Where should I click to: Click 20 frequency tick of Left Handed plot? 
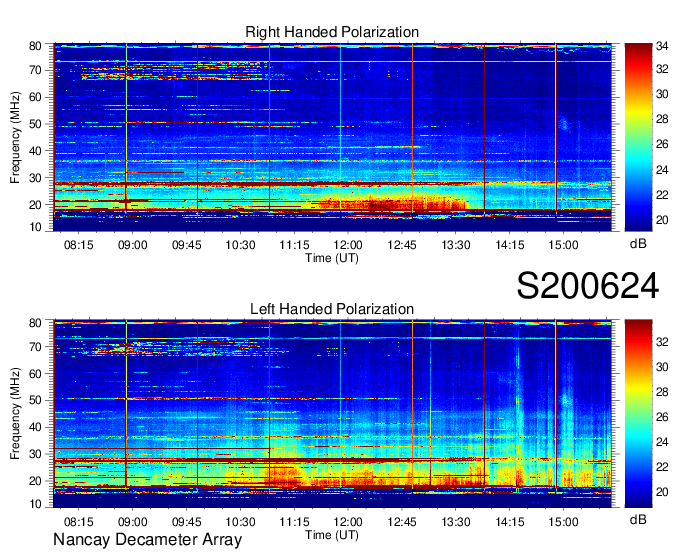coord(35,481)
